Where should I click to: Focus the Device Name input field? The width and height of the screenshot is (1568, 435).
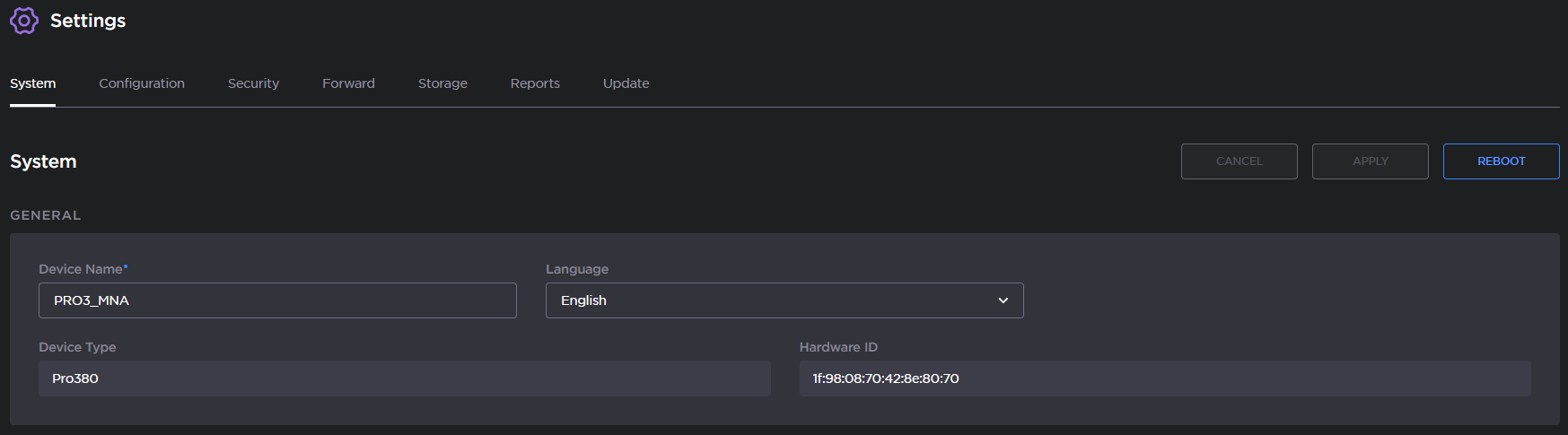(277, 300)
